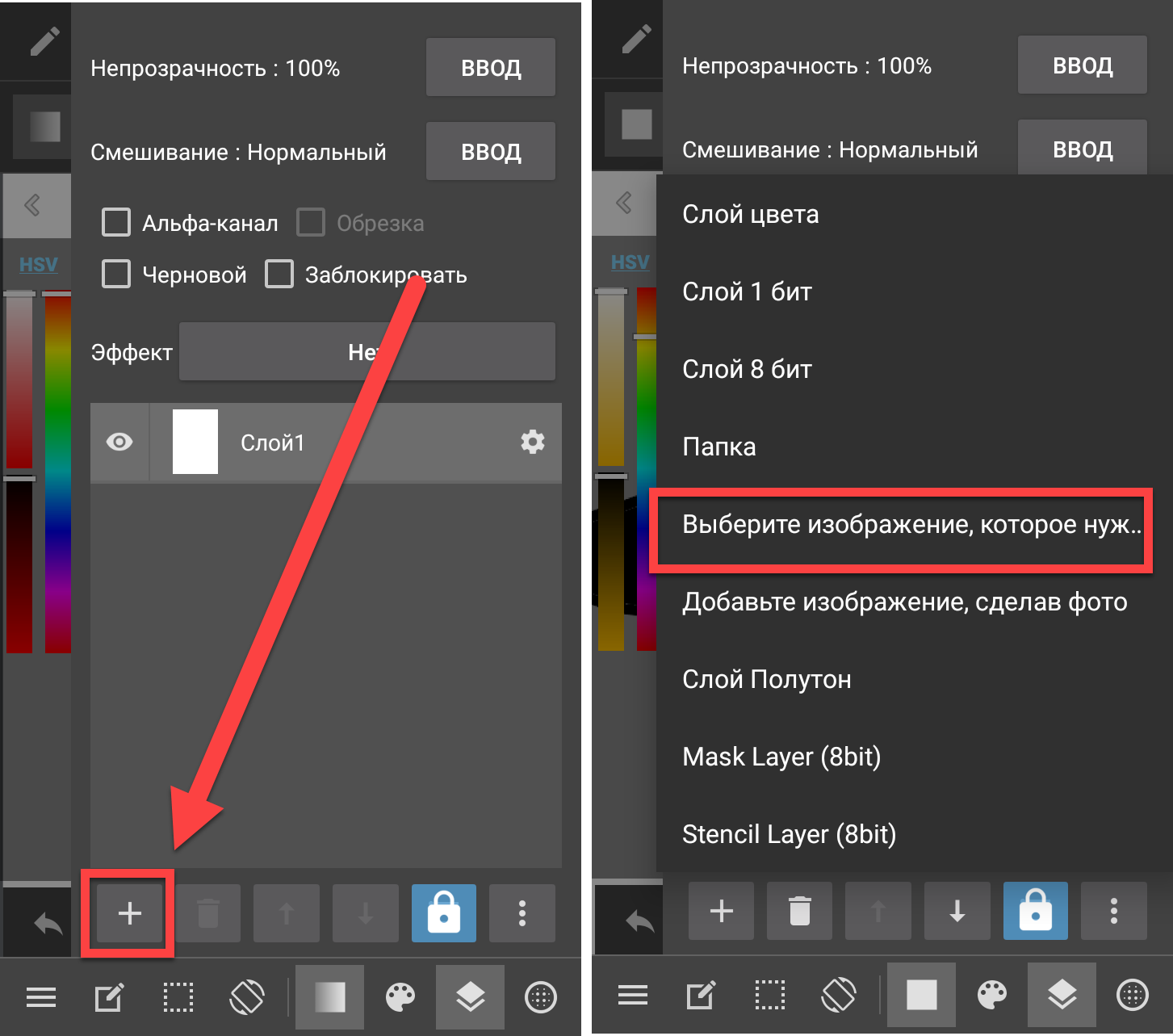
Task: Select Слой1 layer thumbnail
Action: [x=195, y=442]
